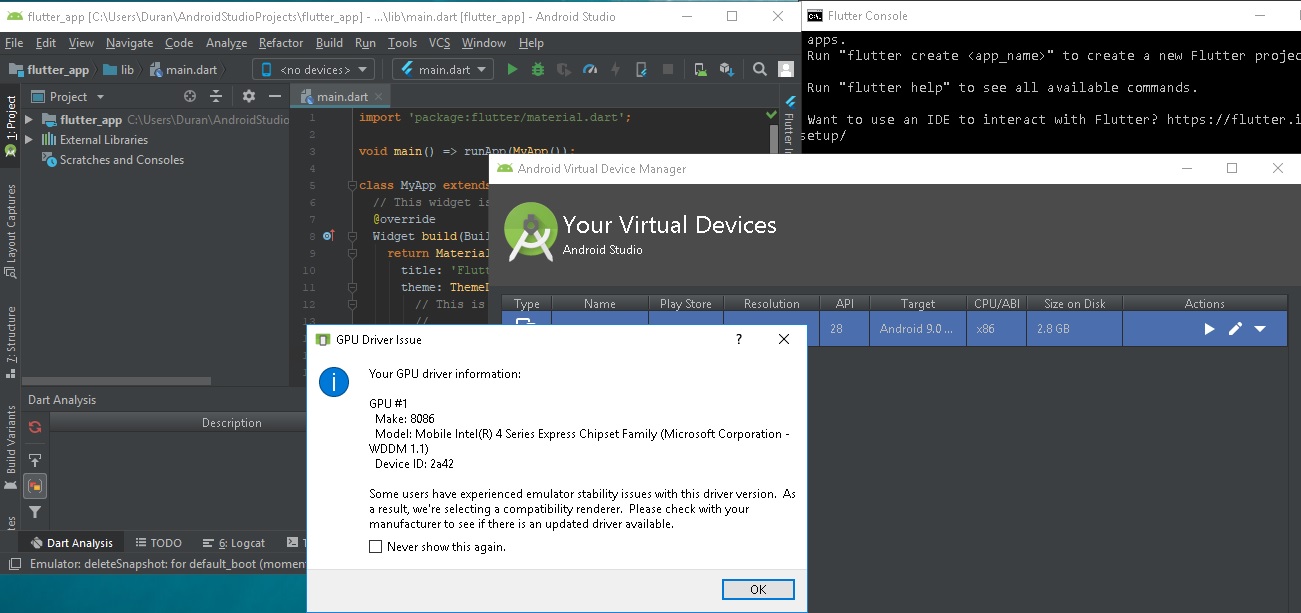This screenshot has height=613, width=1301.
Task: Click the Flutter Hot Reload lightning icon
Action: [615, 69]
